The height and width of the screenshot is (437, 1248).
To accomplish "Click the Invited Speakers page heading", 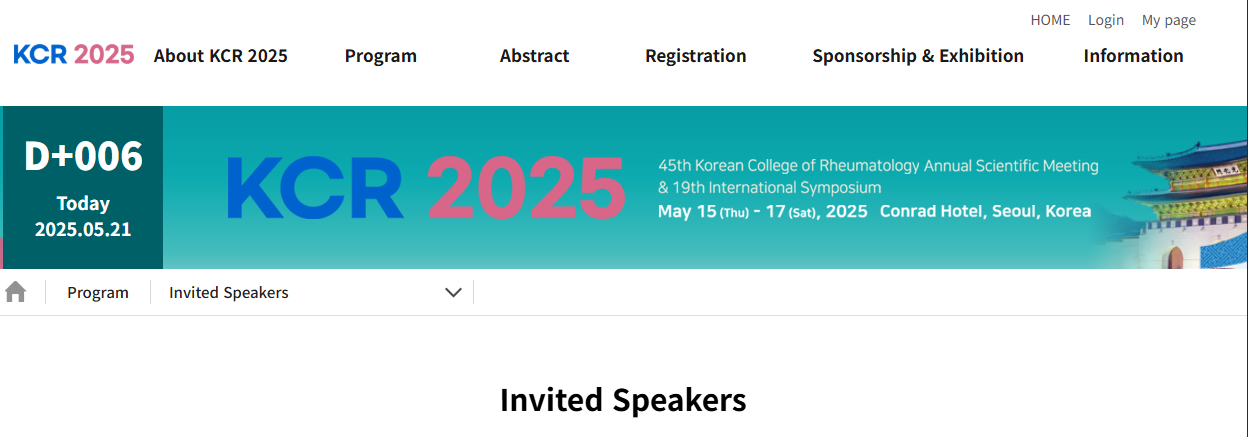I will pyautogui.click(x=623, y=400).
